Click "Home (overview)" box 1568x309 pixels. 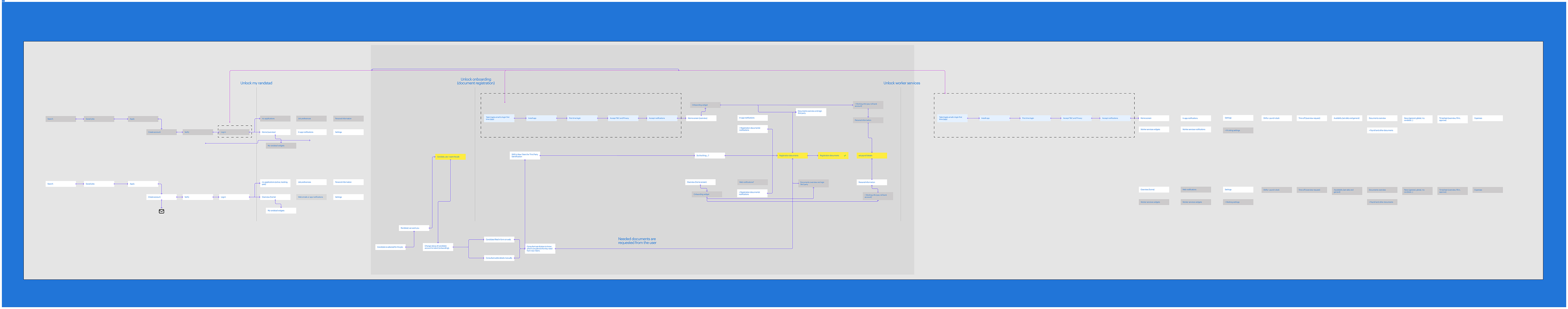[275, 132]
